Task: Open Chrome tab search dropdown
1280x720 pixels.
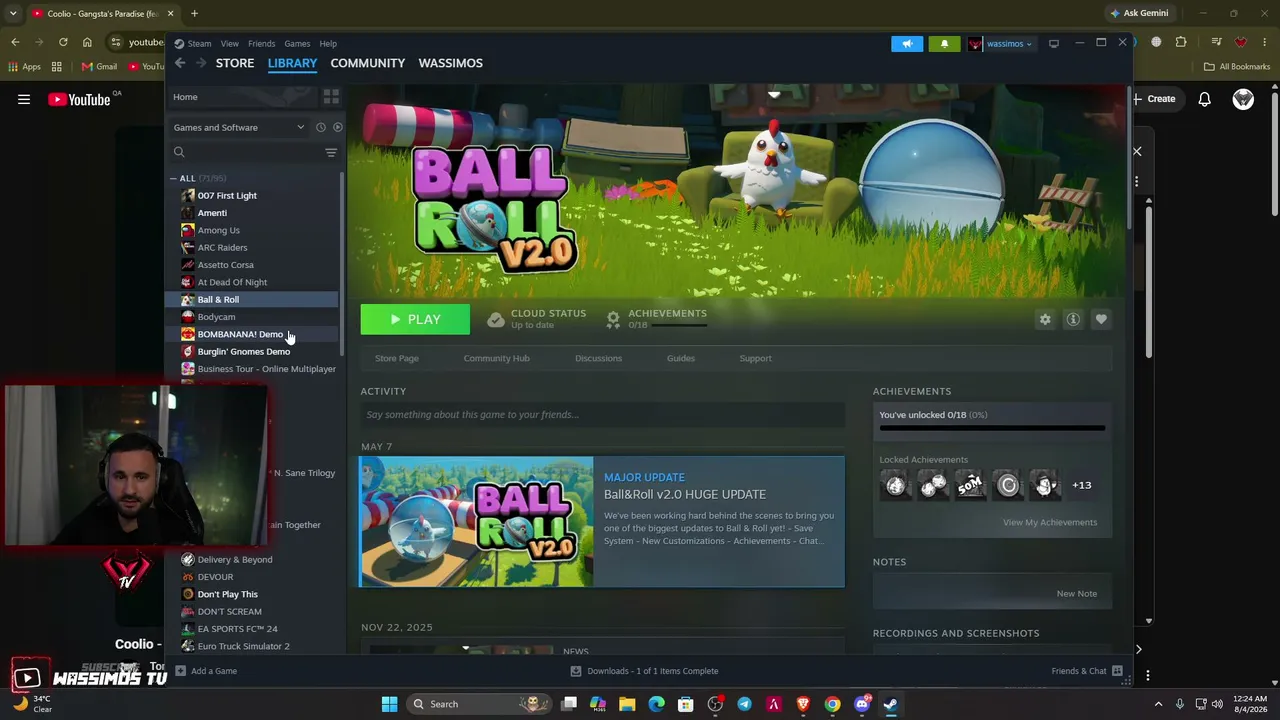Action: (13, 13)
